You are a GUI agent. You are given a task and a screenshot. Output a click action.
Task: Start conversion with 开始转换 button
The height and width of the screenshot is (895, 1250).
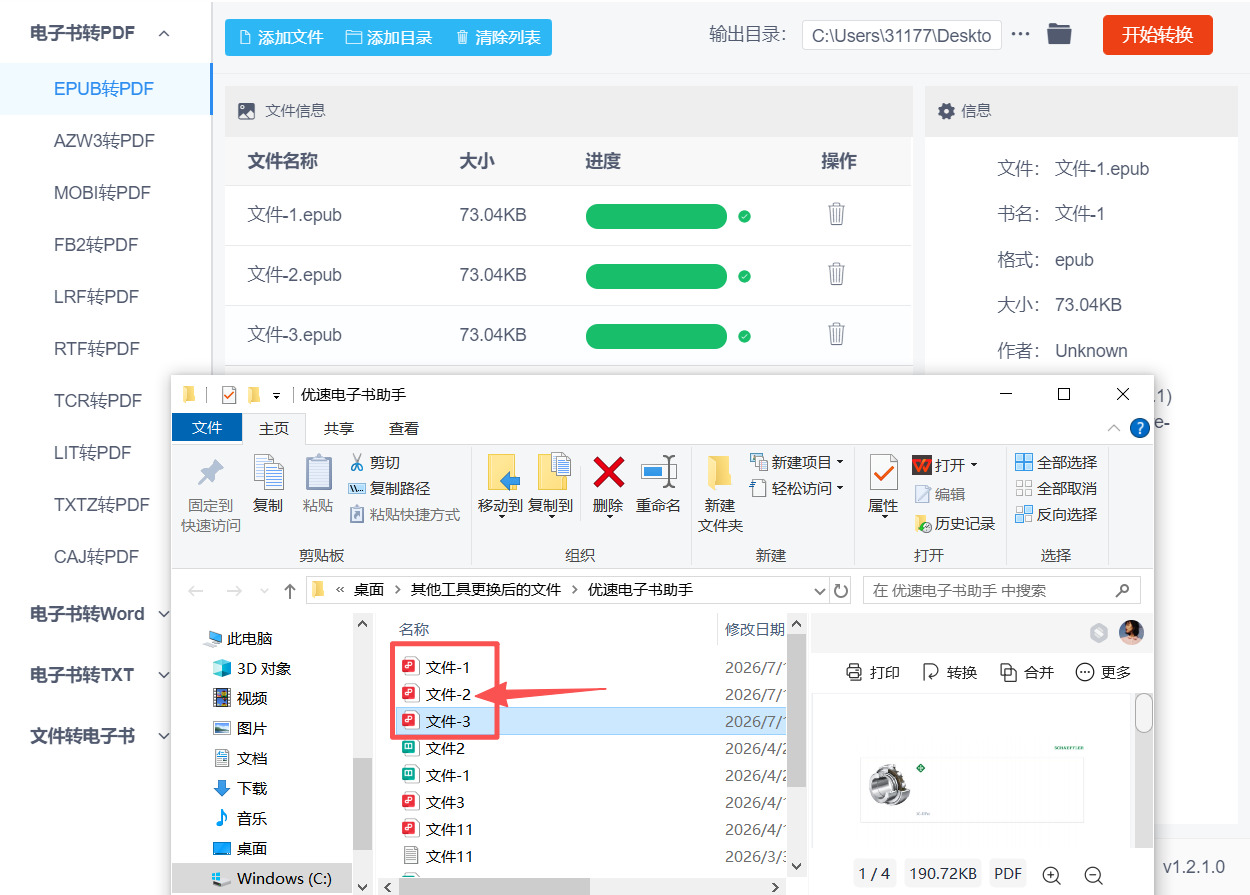click(1157, 35)
